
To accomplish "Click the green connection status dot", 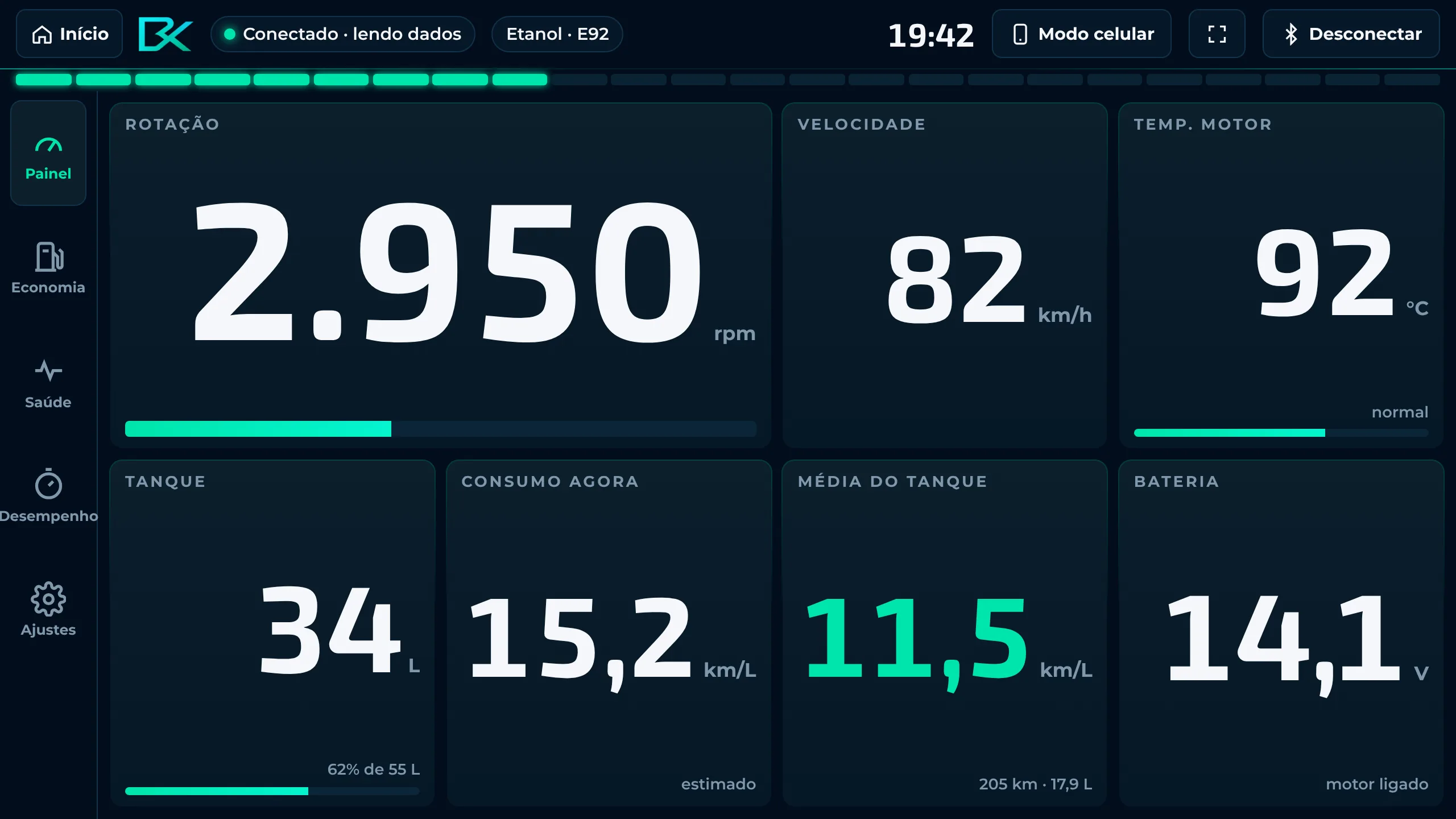I will click(x=230, y=34).
